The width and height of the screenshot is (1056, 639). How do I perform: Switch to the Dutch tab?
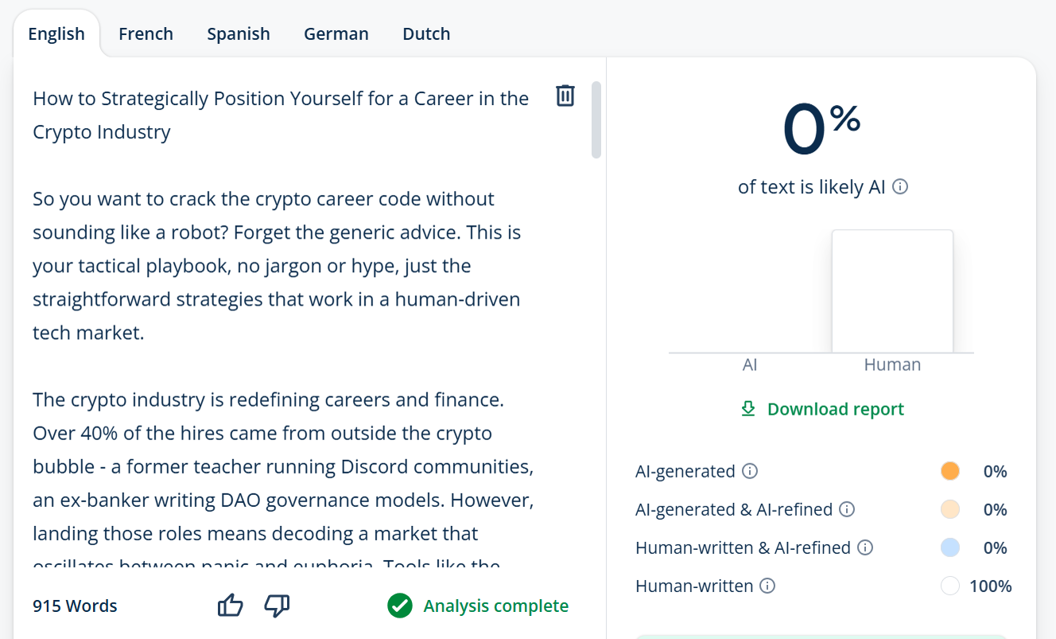point(426,34)
